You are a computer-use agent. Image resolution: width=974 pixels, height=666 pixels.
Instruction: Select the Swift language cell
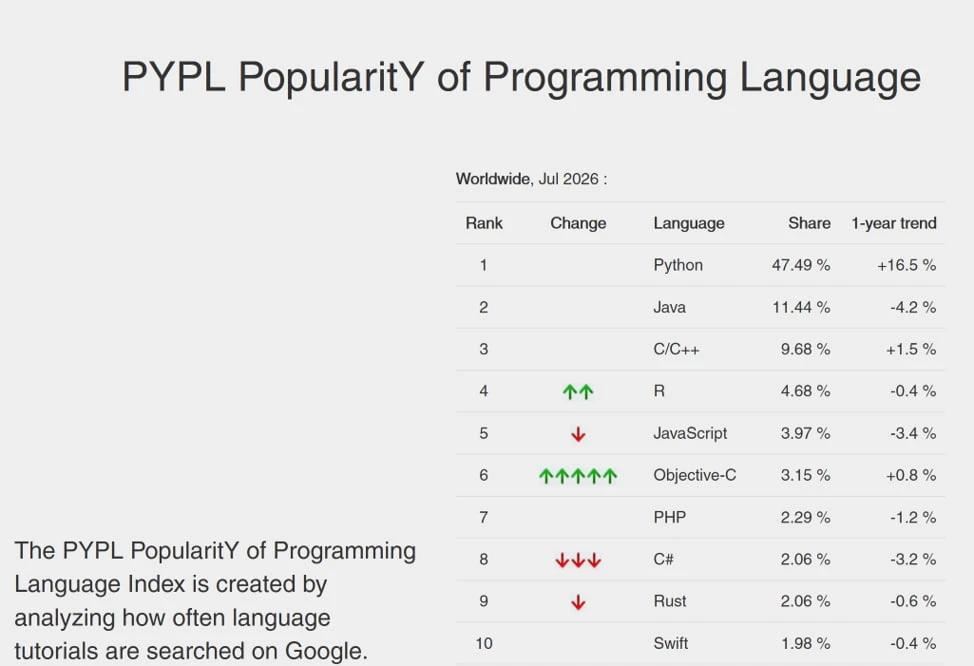pyautogui.click(x=670, y=643)
